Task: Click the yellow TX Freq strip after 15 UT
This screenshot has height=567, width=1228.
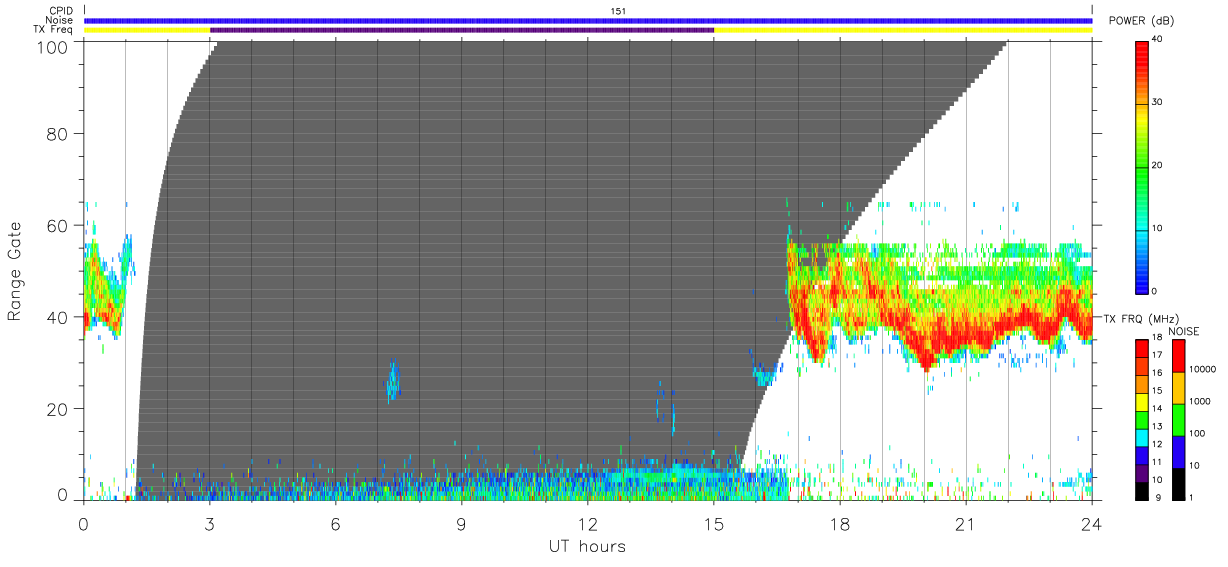Action: [903, 30]
